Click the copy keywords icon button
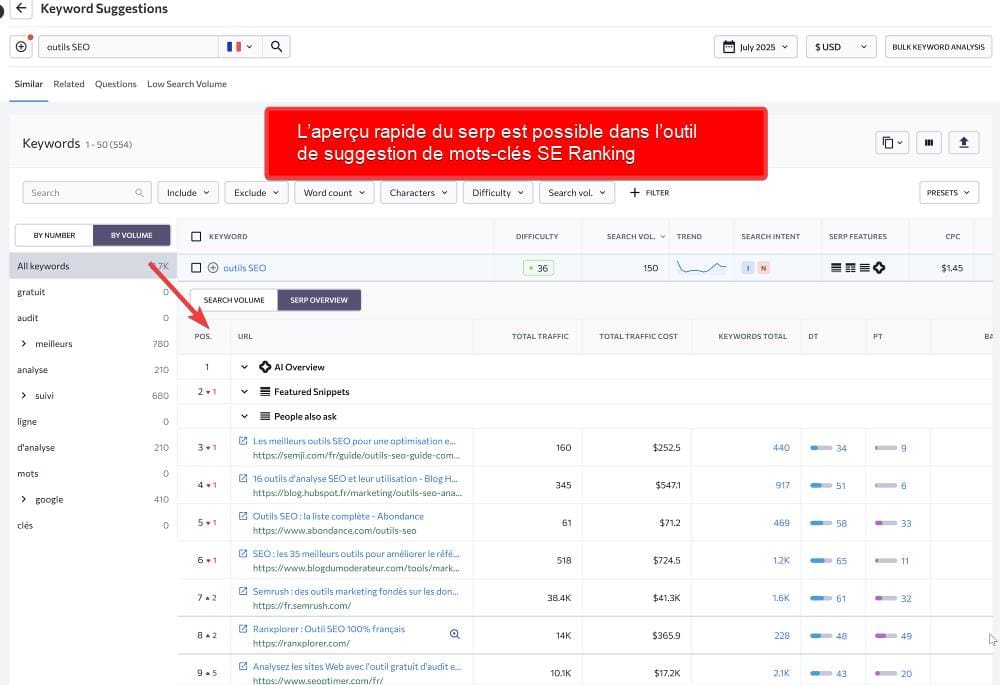 pyautogui.click(x=892, y=143)
